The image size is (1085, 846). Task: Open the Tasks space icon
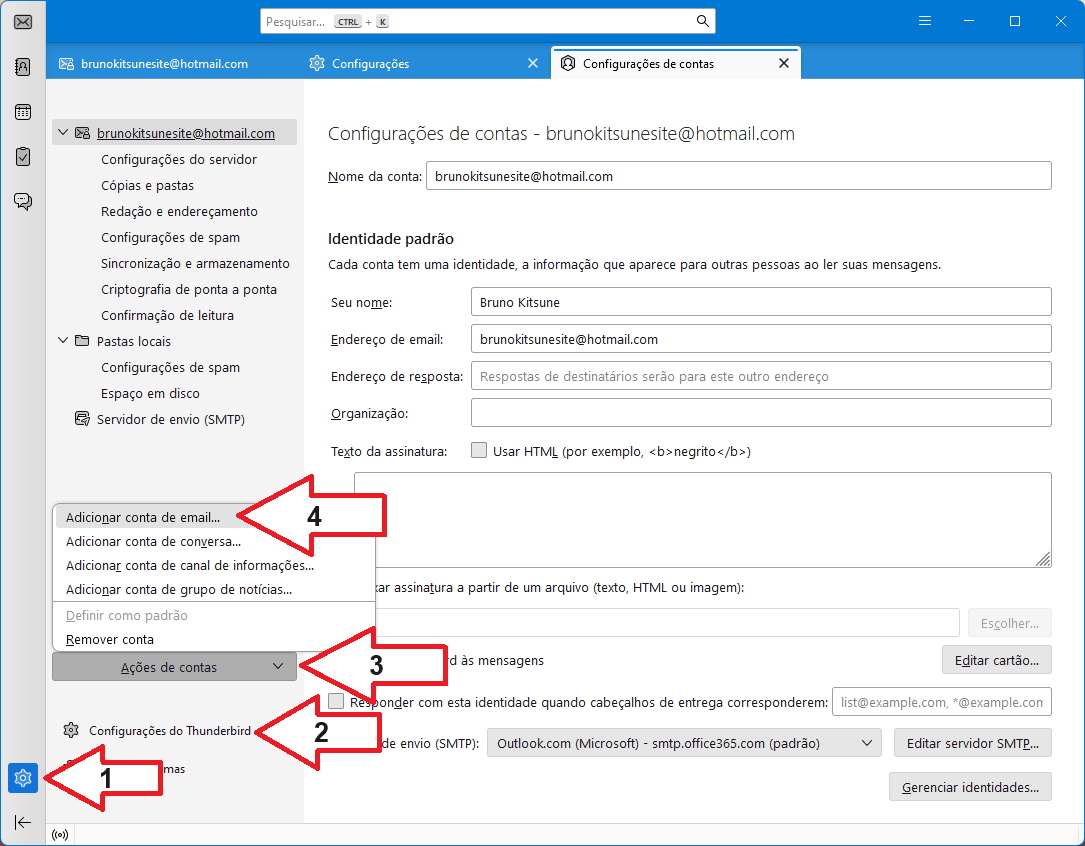[x=23, y=157]
